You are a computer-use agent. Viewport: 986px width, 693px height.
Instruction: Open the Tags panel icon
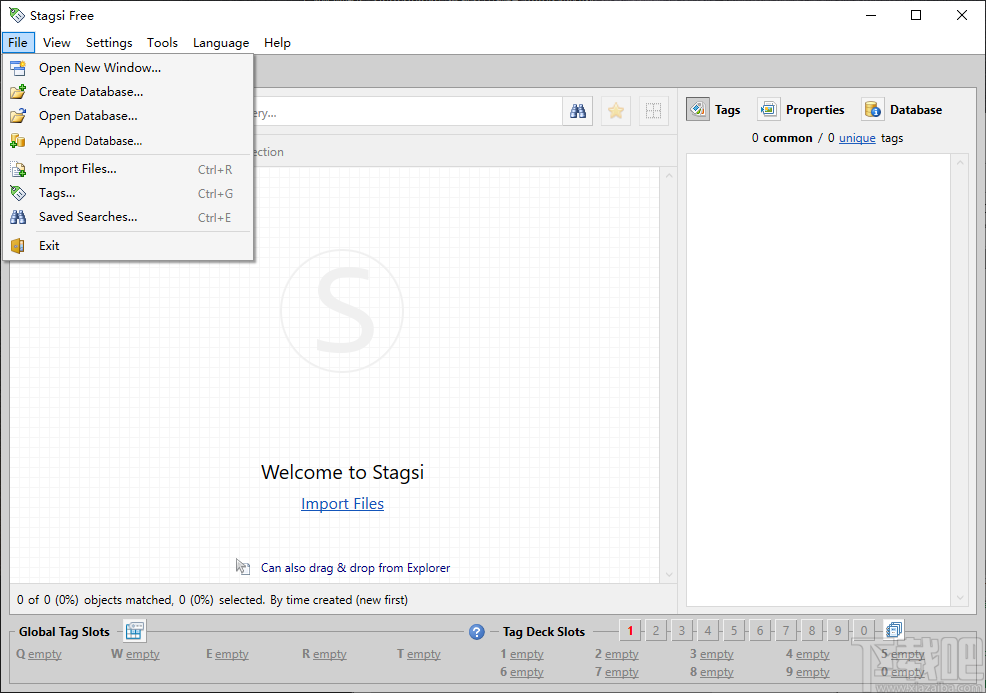coord(698,110)
